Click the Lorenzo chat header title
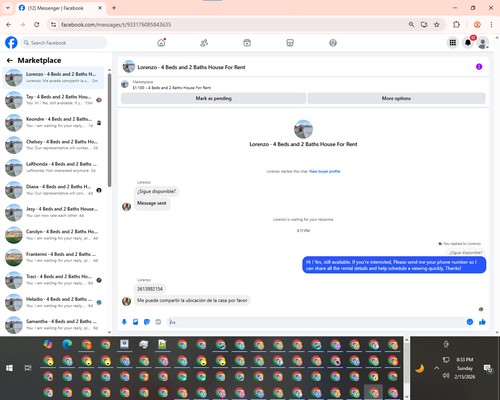500x400 pixels. coord(191,67)
